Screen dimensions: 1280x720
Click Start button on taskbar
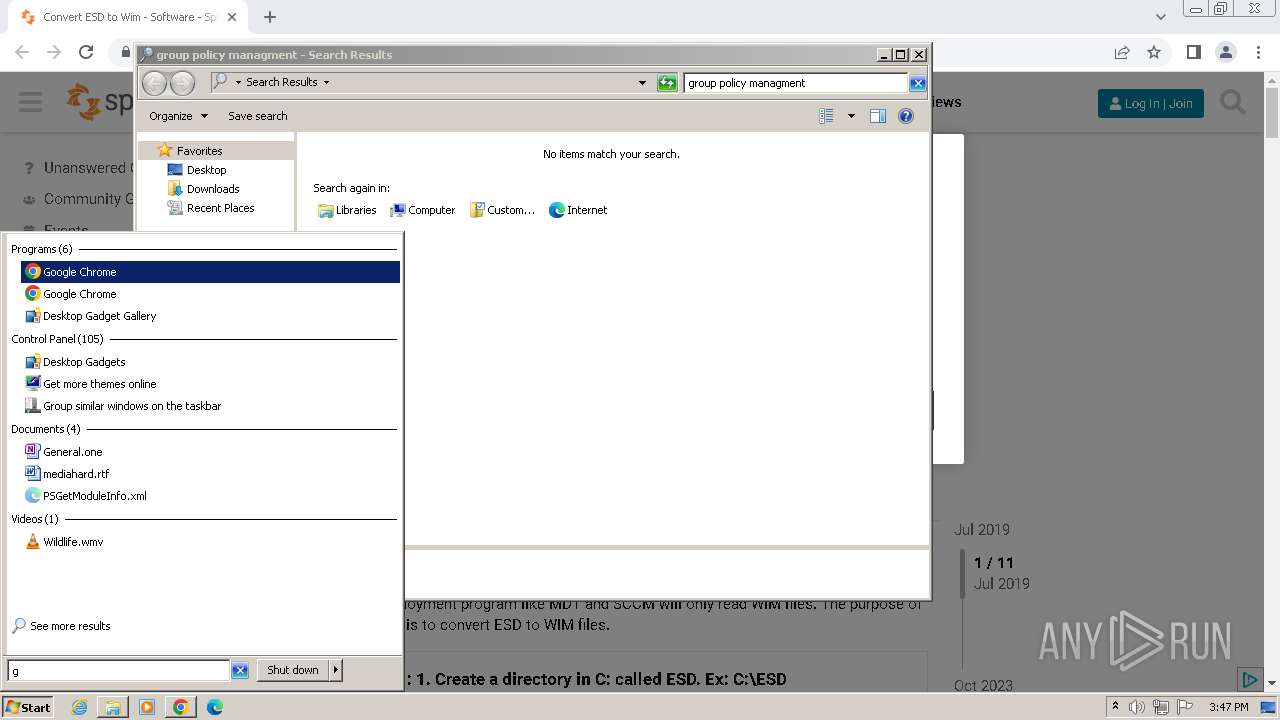click(27, 707)
